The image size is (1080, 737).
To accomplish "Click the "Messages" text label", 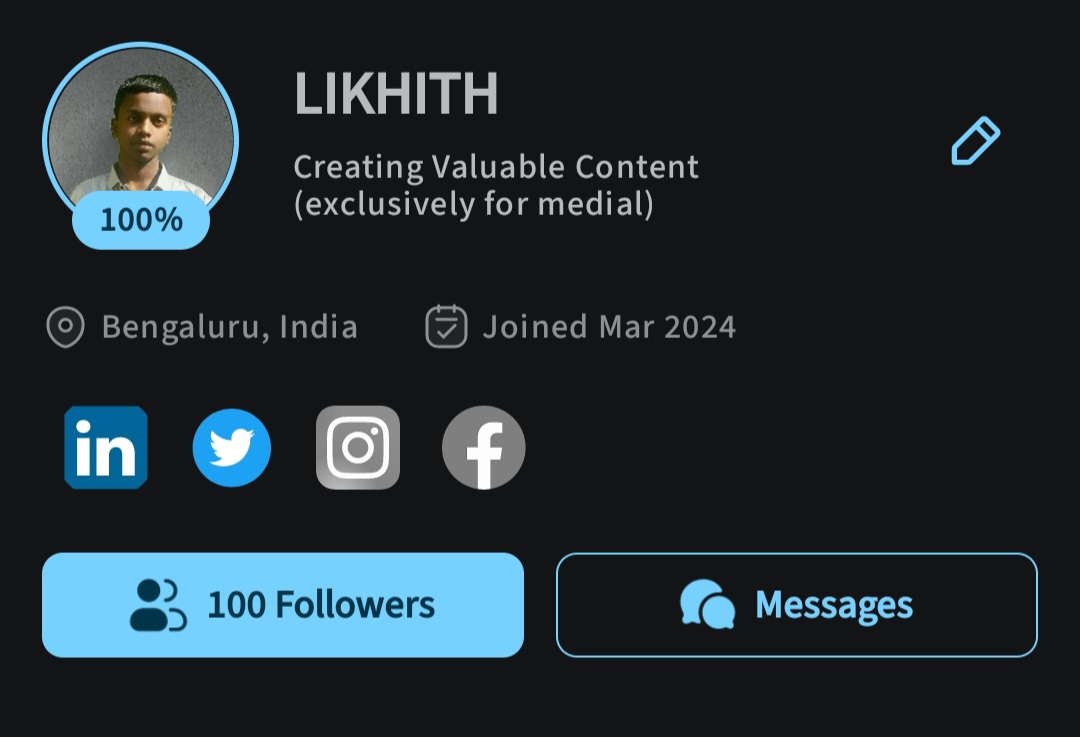I will 834,605.
